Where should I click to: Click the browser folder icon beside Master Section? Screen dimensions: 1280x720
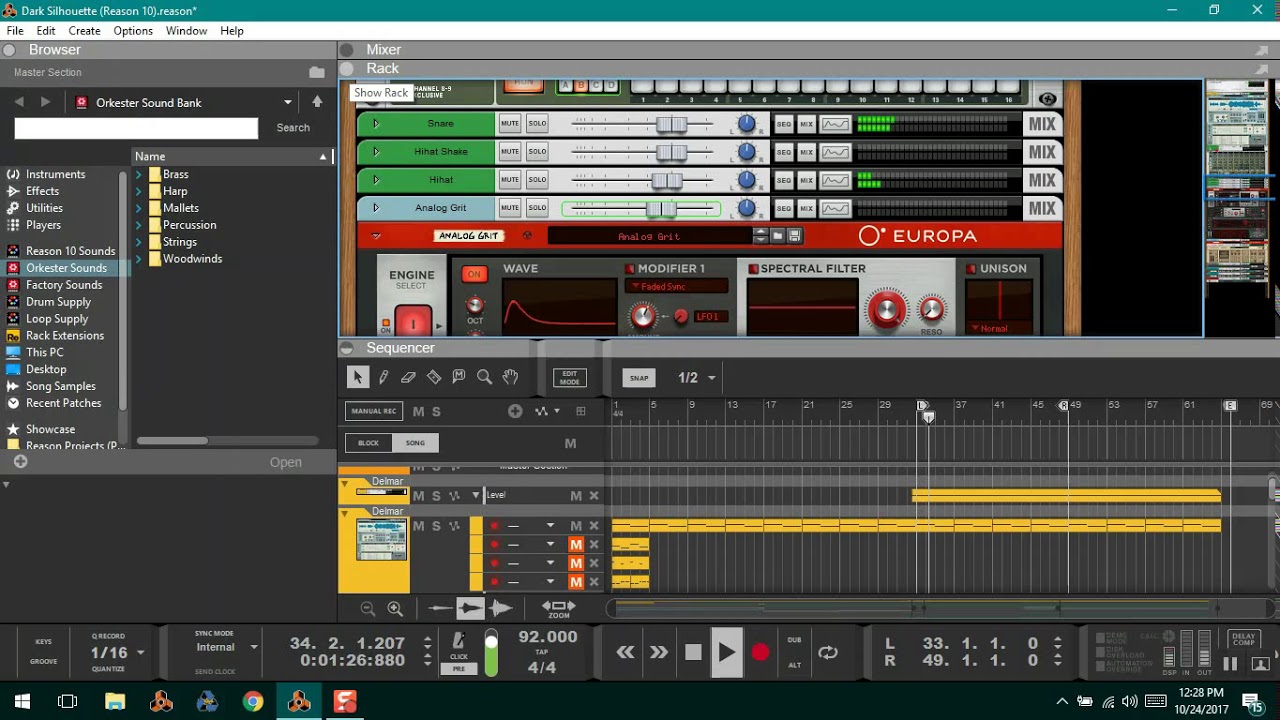(317, 72)
